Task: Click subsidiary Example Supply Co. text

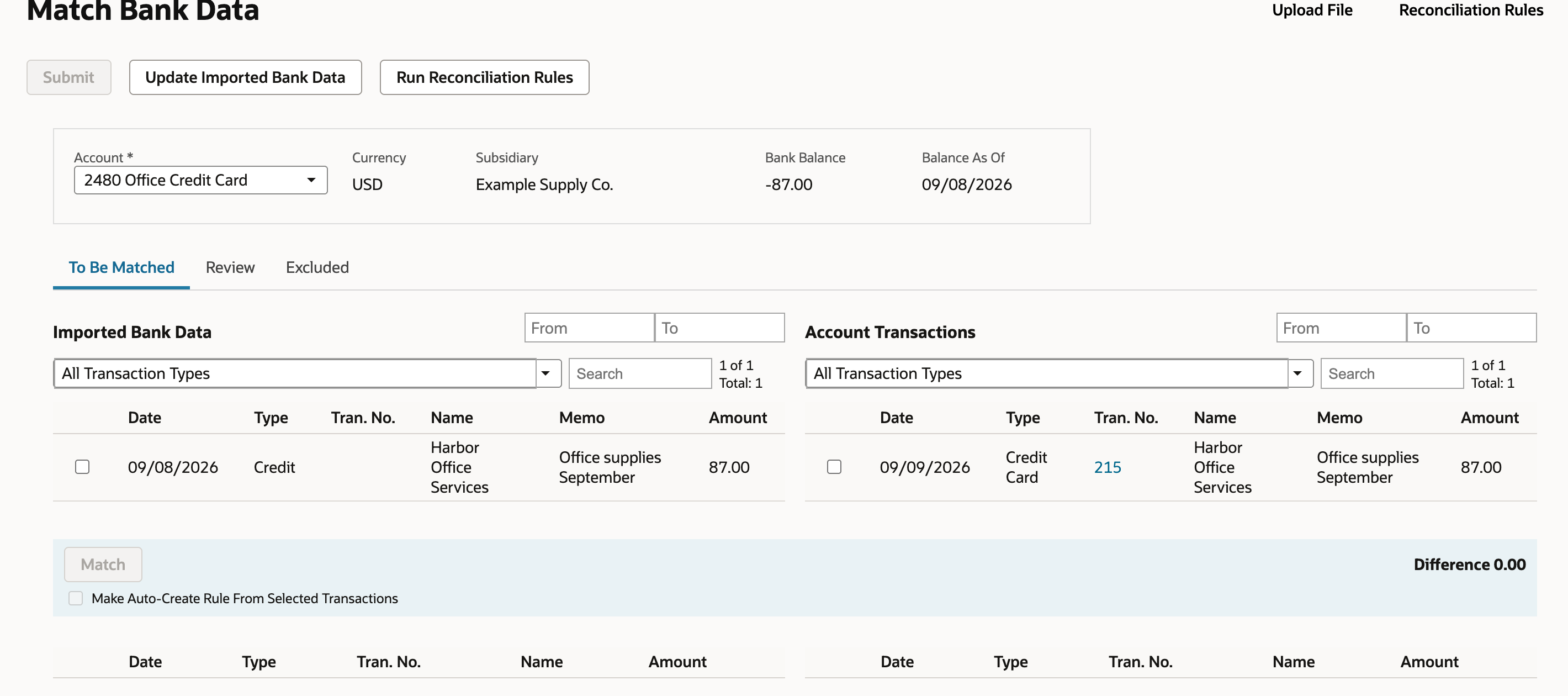Action: coord(544,184)
